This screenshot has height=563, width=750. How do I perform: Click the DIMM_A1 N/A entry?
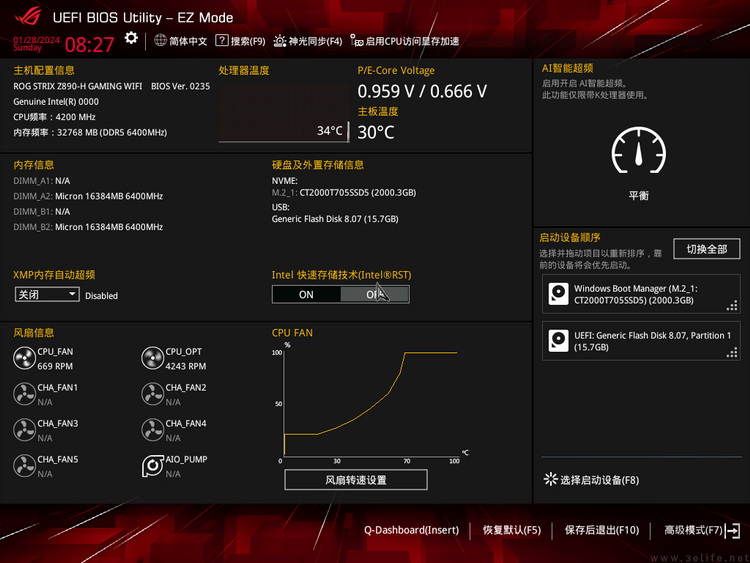42,181
